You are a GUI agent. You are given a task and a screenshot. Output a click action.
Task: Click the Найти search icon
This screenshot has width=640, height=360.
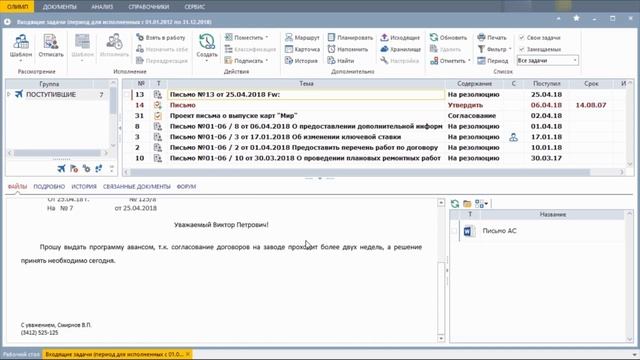(x=331, y=60)
